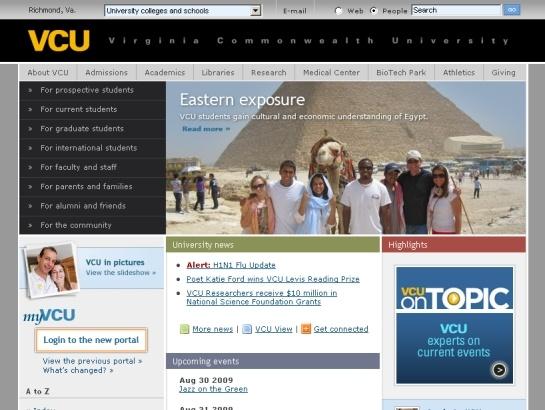Click the A to Z heading

click(38, 391)
